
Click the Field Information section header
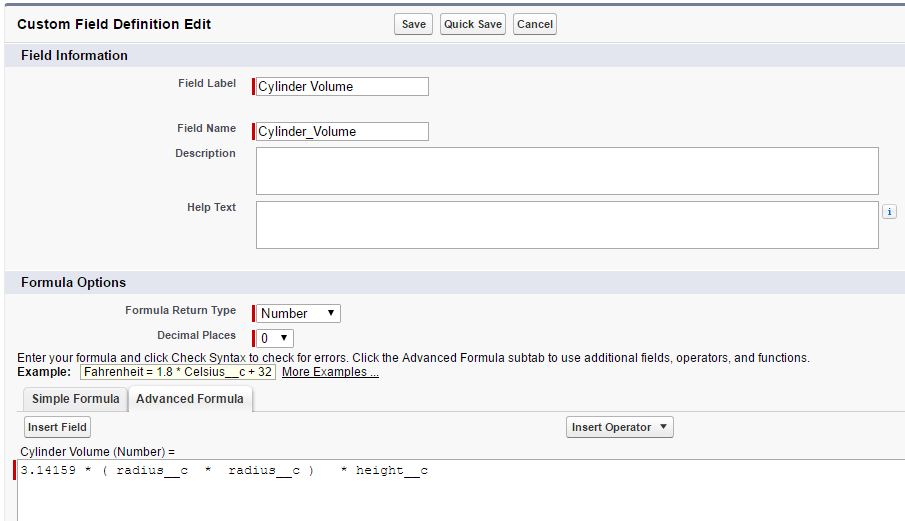coord(75,56)
